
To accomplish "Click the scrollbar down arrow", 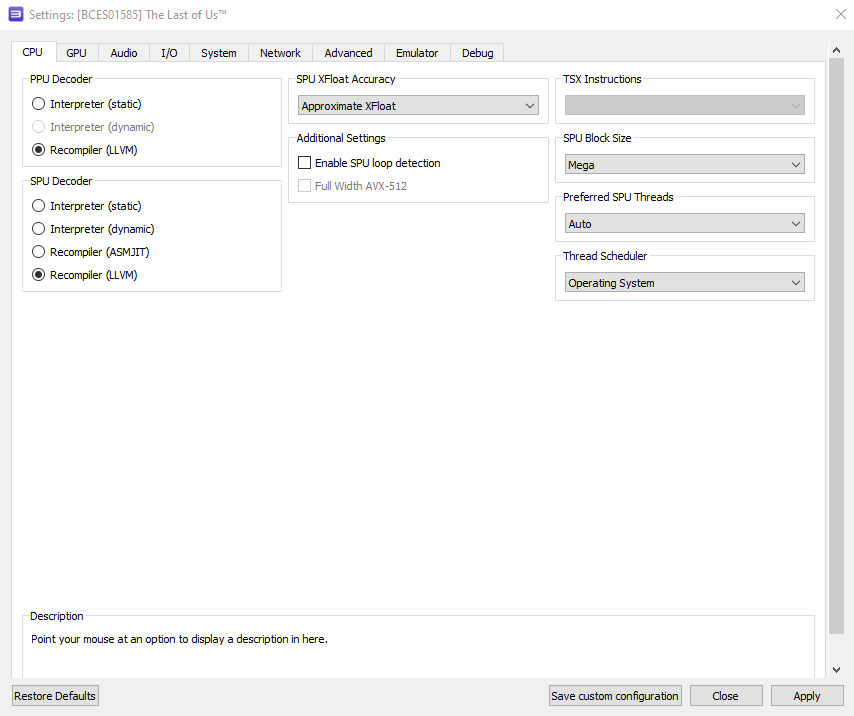I will [x=836, y=670].
